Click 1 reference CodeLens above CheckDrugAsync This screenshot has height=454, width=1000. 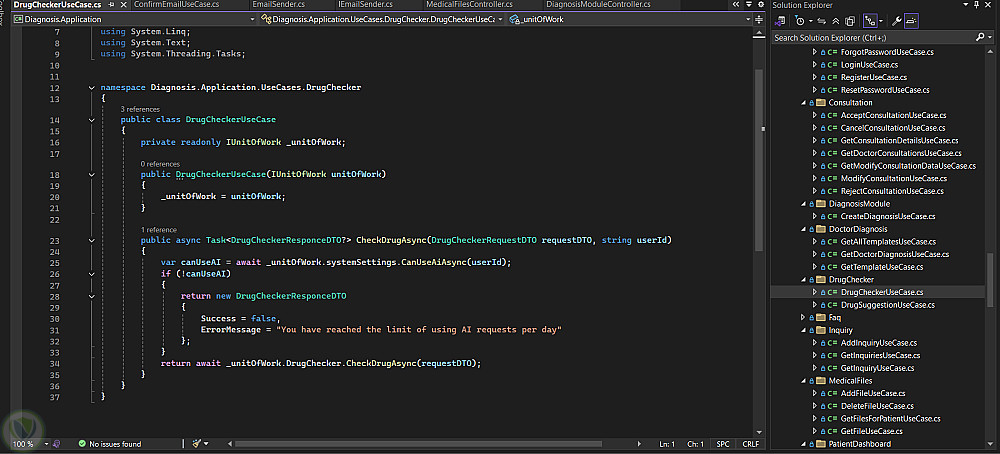[159, 230]
